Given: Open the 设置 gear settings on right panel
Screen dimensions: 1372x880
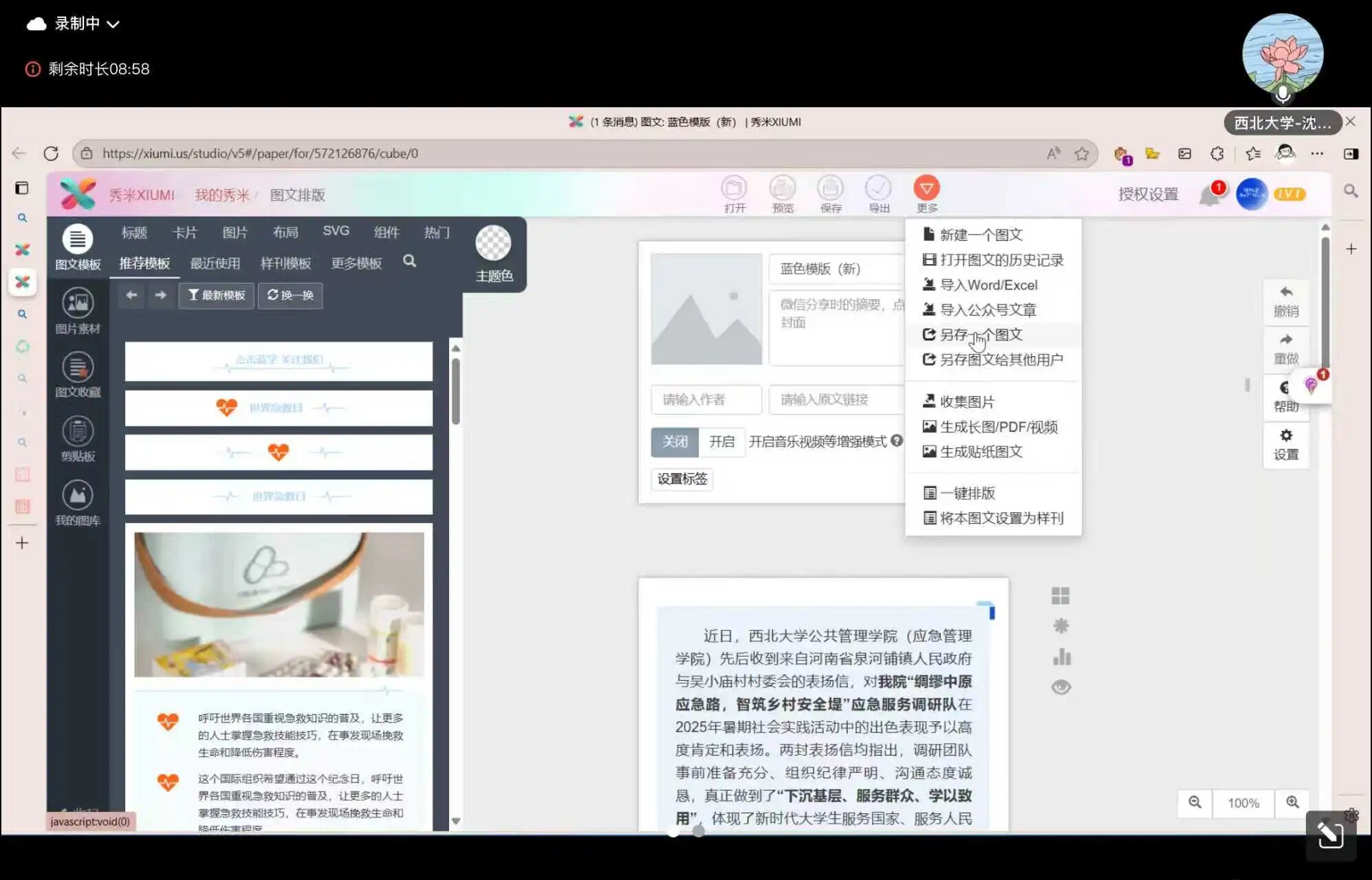Looking at the screenshot, I should tap(1285, 436).
